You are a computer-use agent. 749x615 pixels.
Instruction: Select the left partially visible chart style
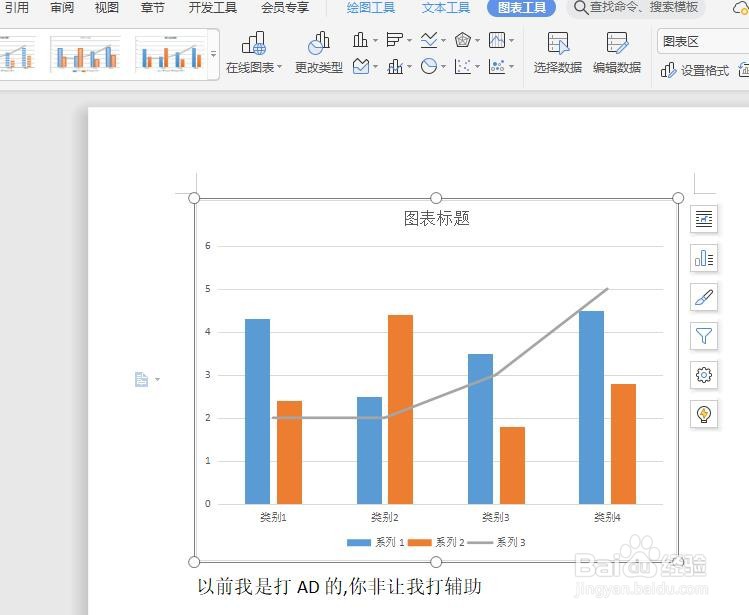(x=18, y=54)
